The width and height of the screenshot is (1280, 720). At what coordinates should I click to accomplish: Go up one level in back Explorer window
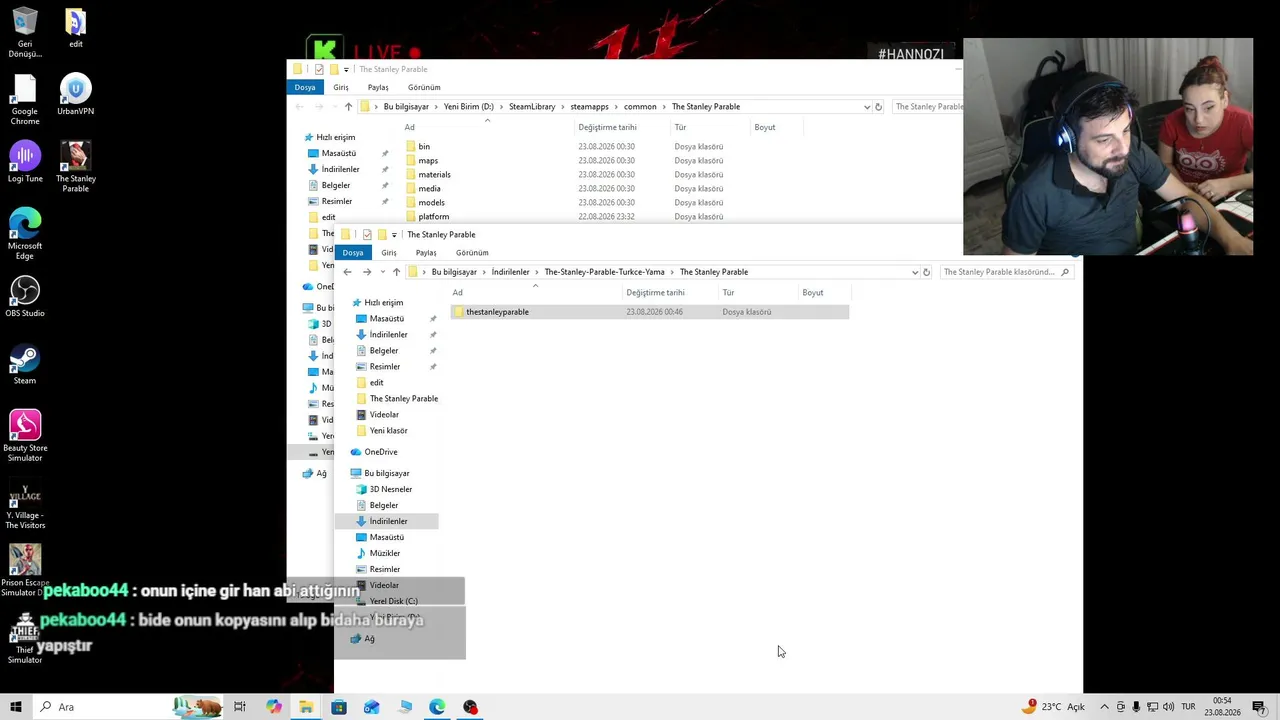348,107
